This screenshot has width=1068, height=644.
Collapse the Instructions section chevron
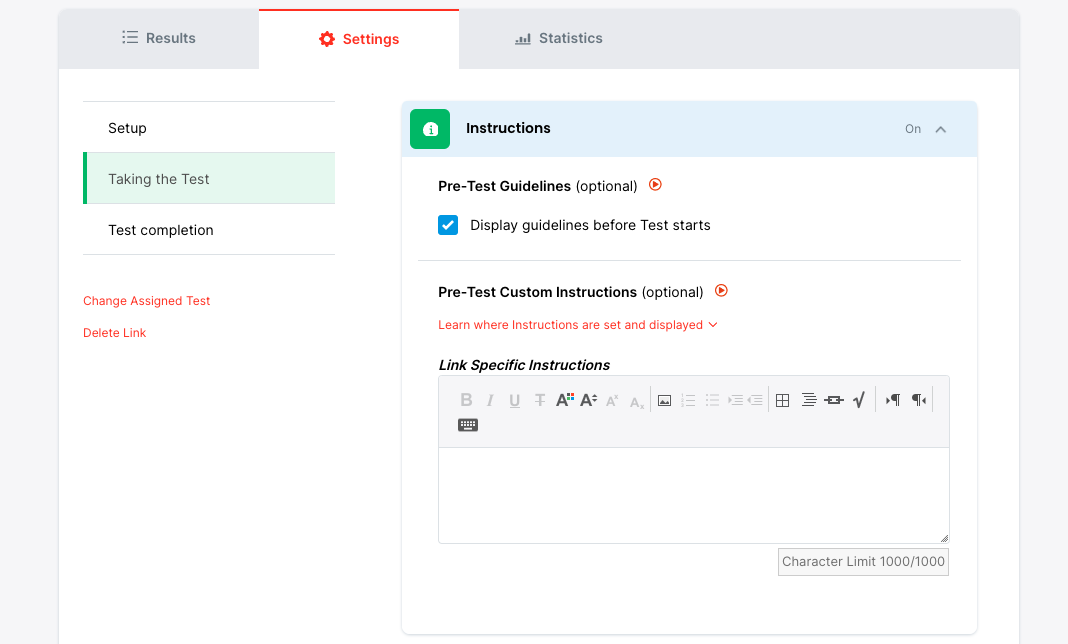(940, 129)
